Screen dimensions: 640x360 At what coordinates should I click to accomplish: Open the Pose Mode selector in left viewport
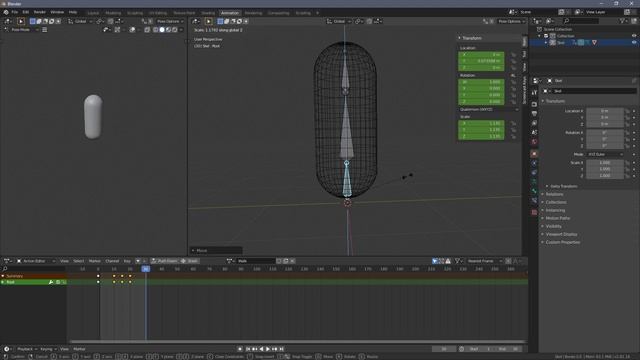click(21, 30)
